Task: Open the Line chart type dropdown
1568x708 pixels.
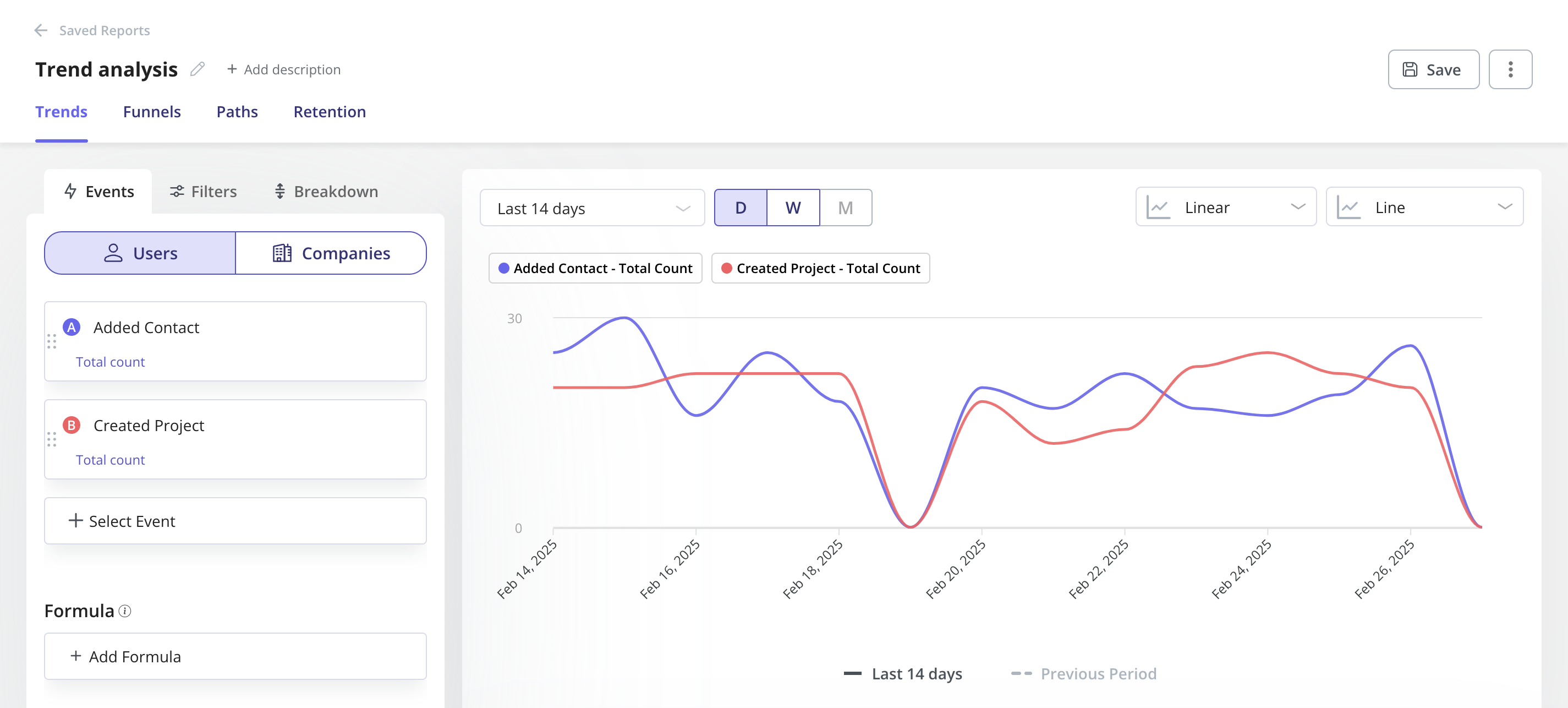Action: pyautogui.click(x=1424, y=207)
